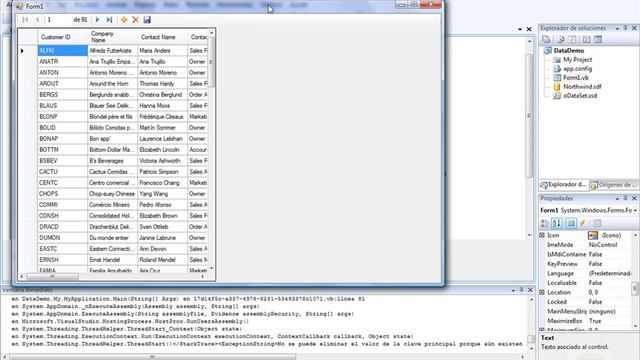Move to next record in navigator

pyautogui.click(x=97, y=20)
